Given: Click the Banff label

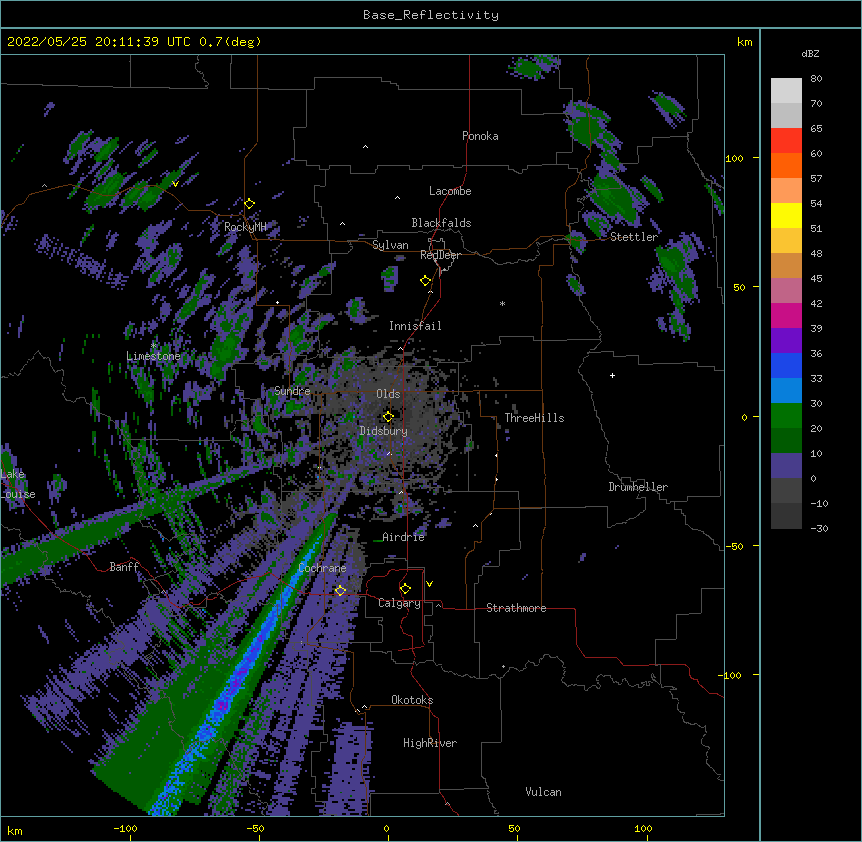Looking at the screenshot, I should (124, 567).
